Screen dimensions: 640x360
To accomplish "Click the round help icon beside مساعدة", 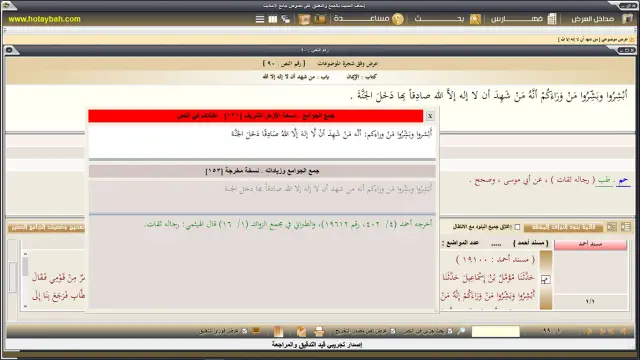I will click(398, 19).
